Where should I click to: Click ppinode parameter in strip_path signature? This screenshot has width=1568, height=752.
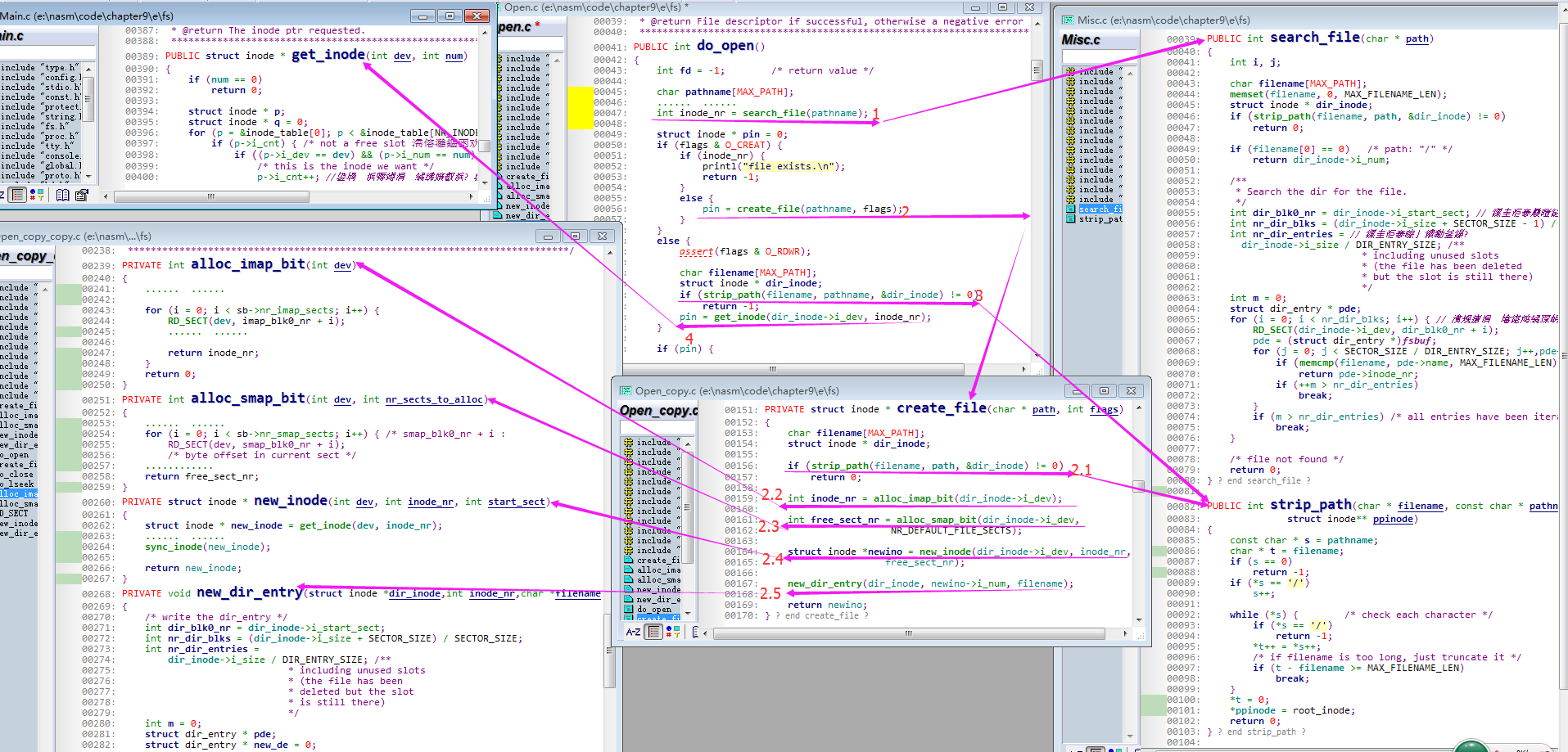1393,519
